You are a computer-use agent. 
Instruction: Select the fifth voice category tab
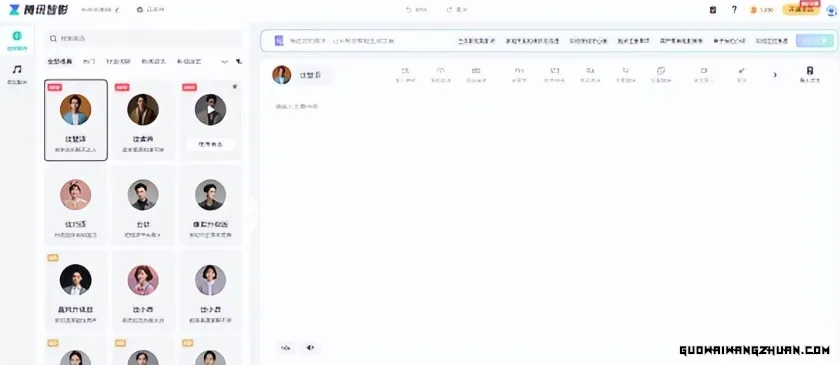[x=189, y=62]
